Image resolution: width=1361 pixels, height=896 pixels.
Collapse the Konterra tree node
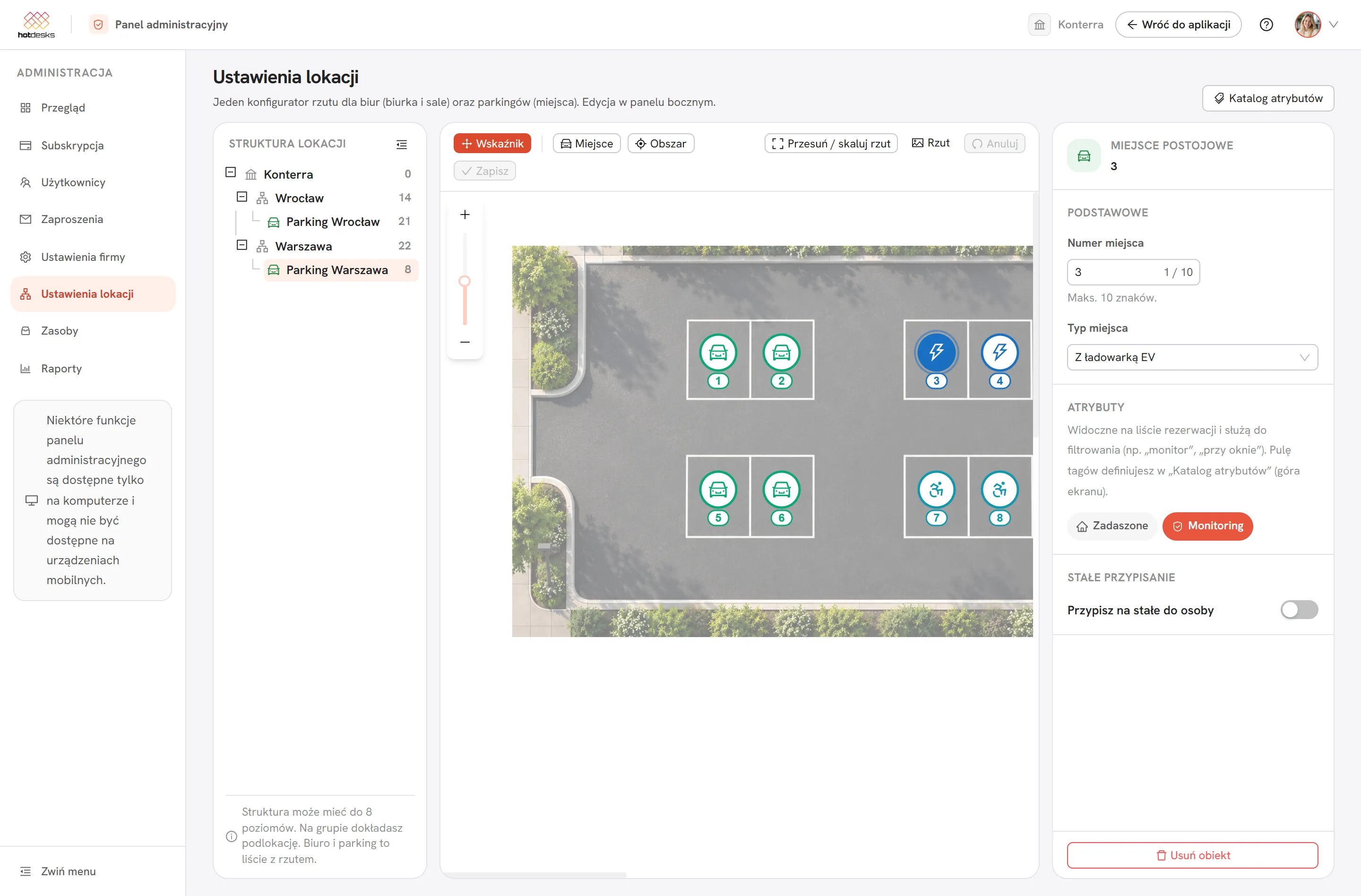click(x=231, y=172)
